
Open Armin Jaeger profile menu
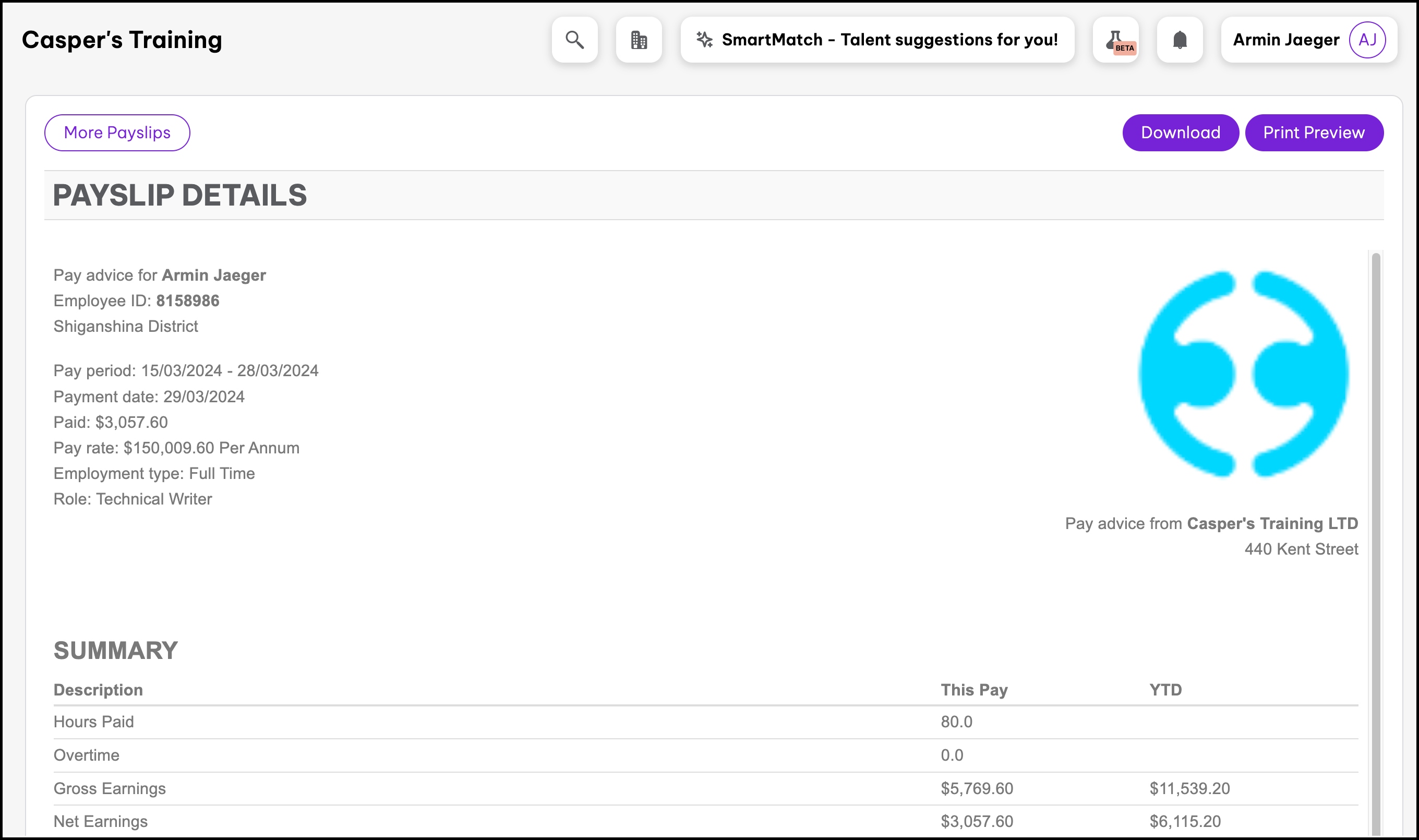[1285, 40]
